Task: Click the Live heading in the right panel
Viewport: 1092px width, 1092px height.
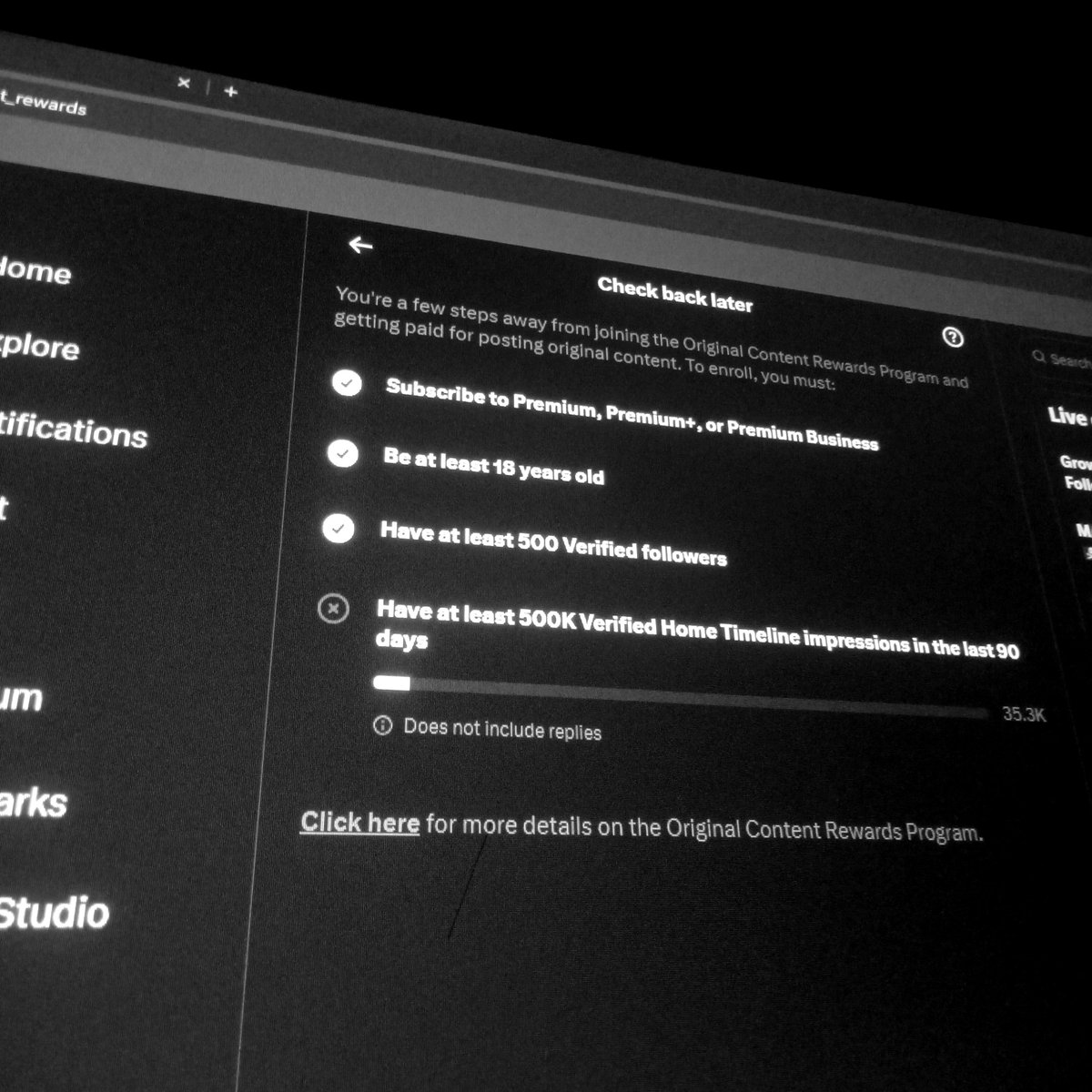Action: coord(1069,417)
